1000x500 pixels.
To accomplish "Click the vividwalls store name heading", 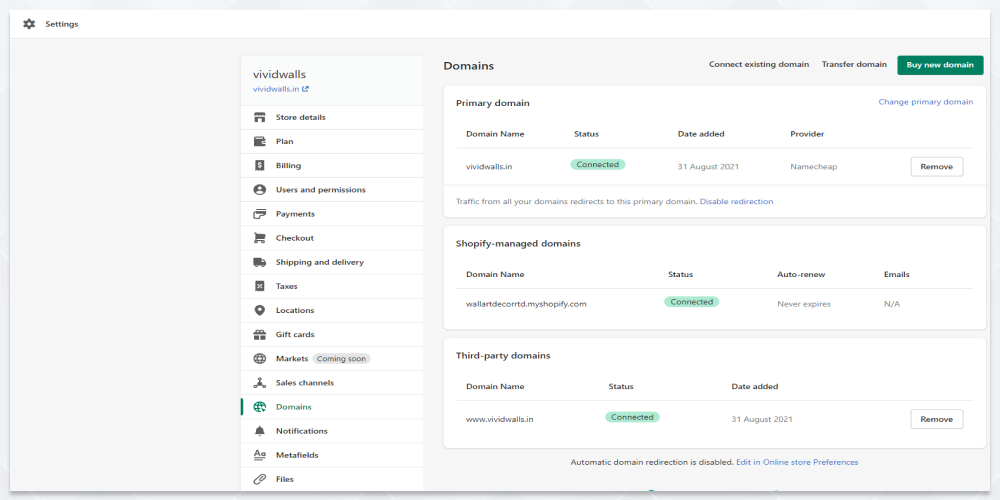I will pos(279,75).
